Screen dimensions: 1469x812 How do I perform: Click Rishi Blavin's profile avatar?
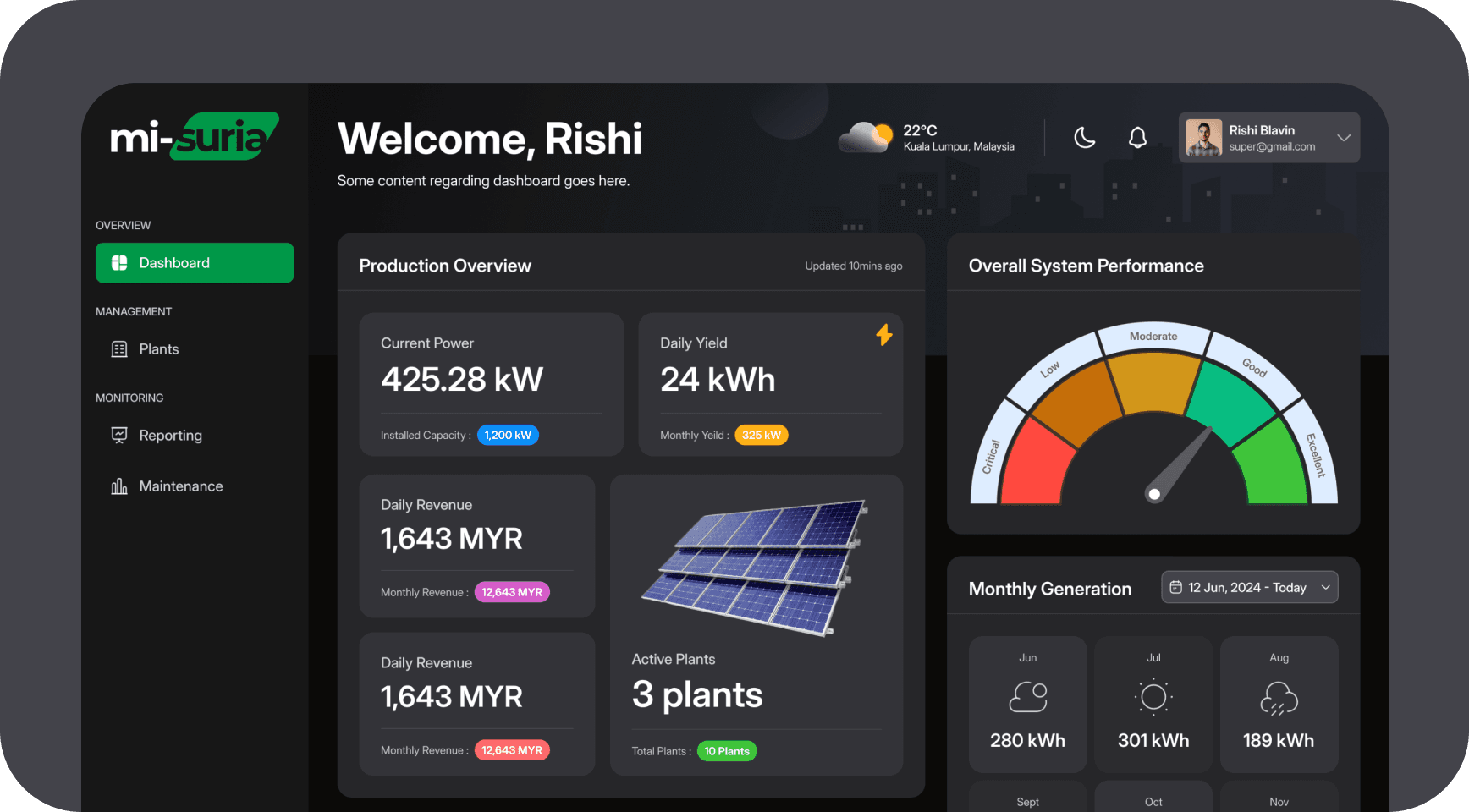1203,137
